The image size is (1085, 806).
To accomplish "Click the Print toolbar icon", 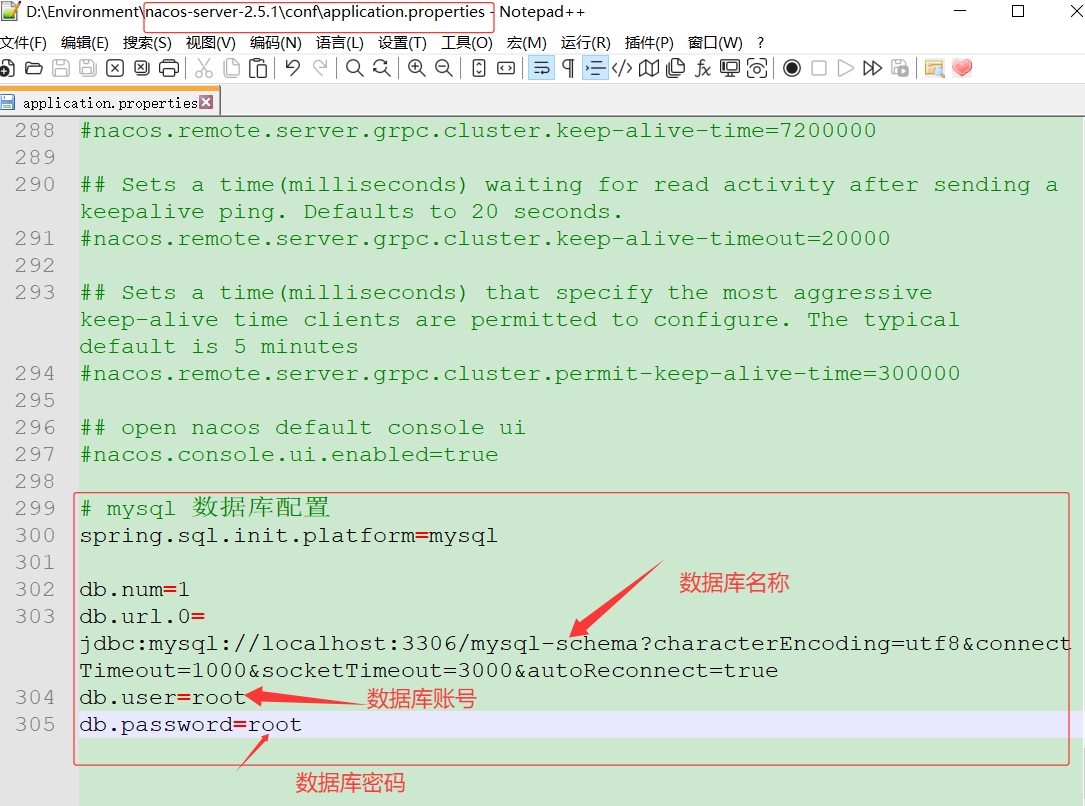I will tap(169, 68).
